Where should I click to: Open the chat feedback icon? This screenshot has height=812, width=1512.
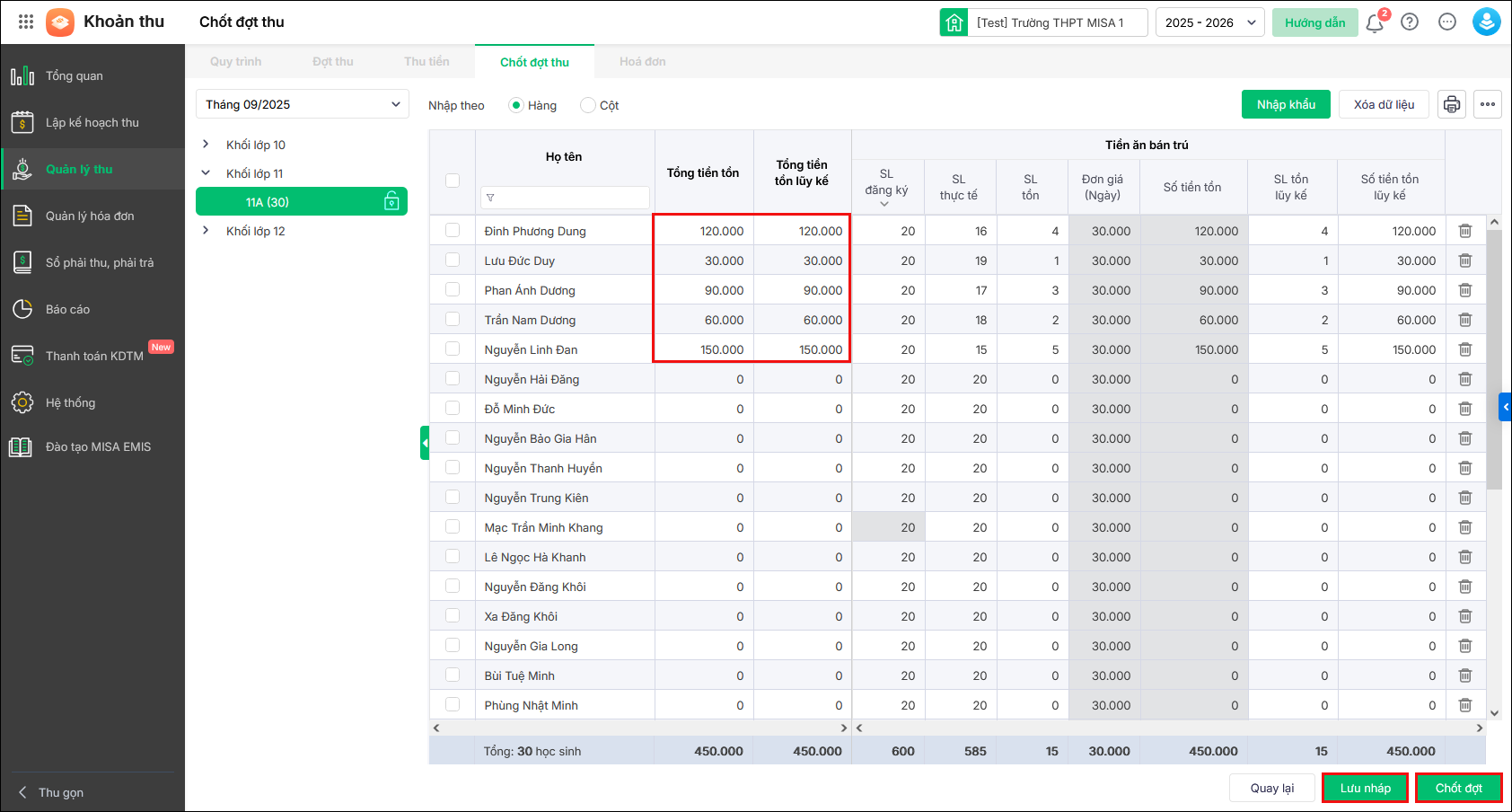pyautogui.click(x=1447, y=22)
